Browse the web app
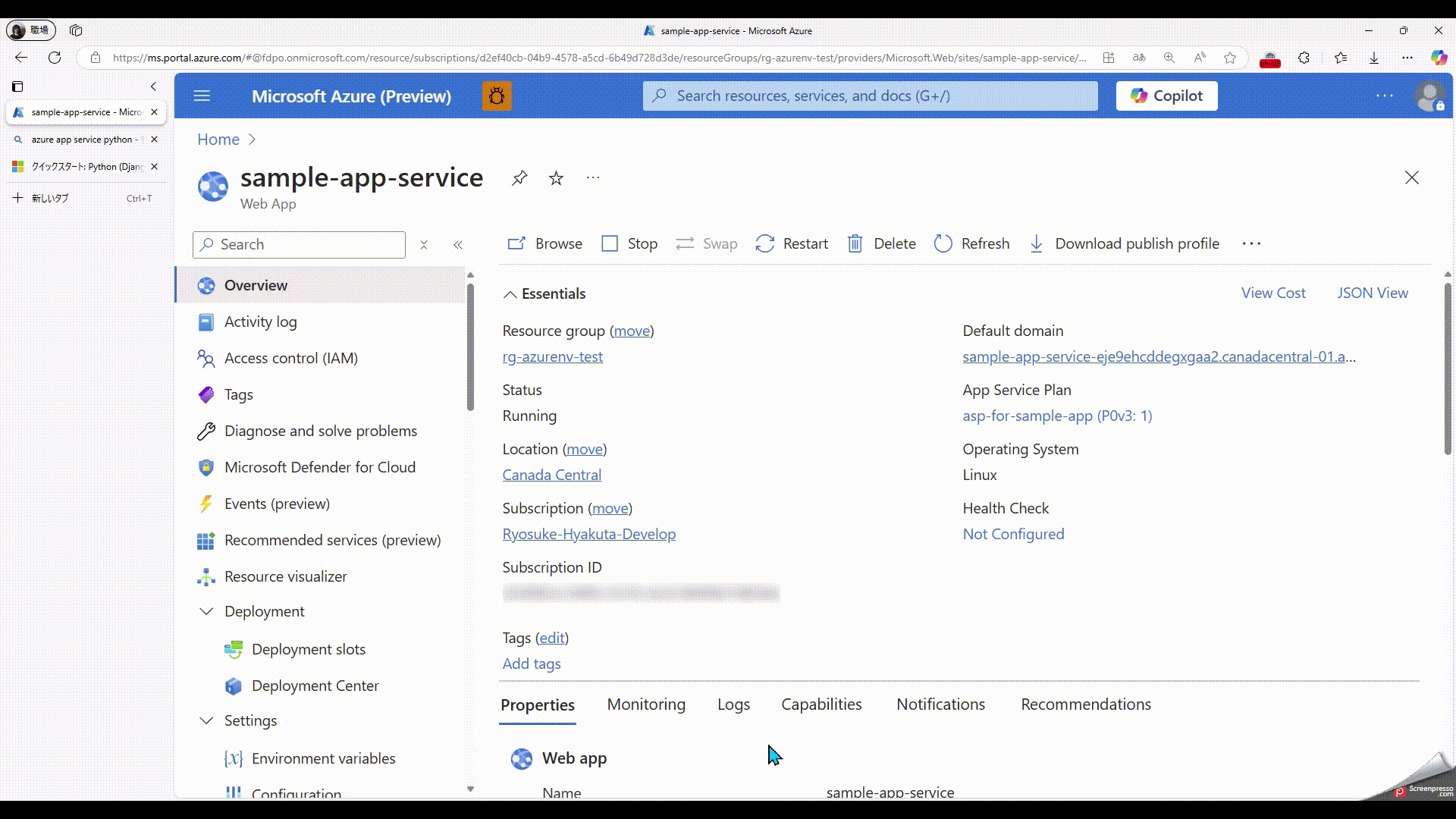This screenshot has width=1456, height=819. point(544,244)
